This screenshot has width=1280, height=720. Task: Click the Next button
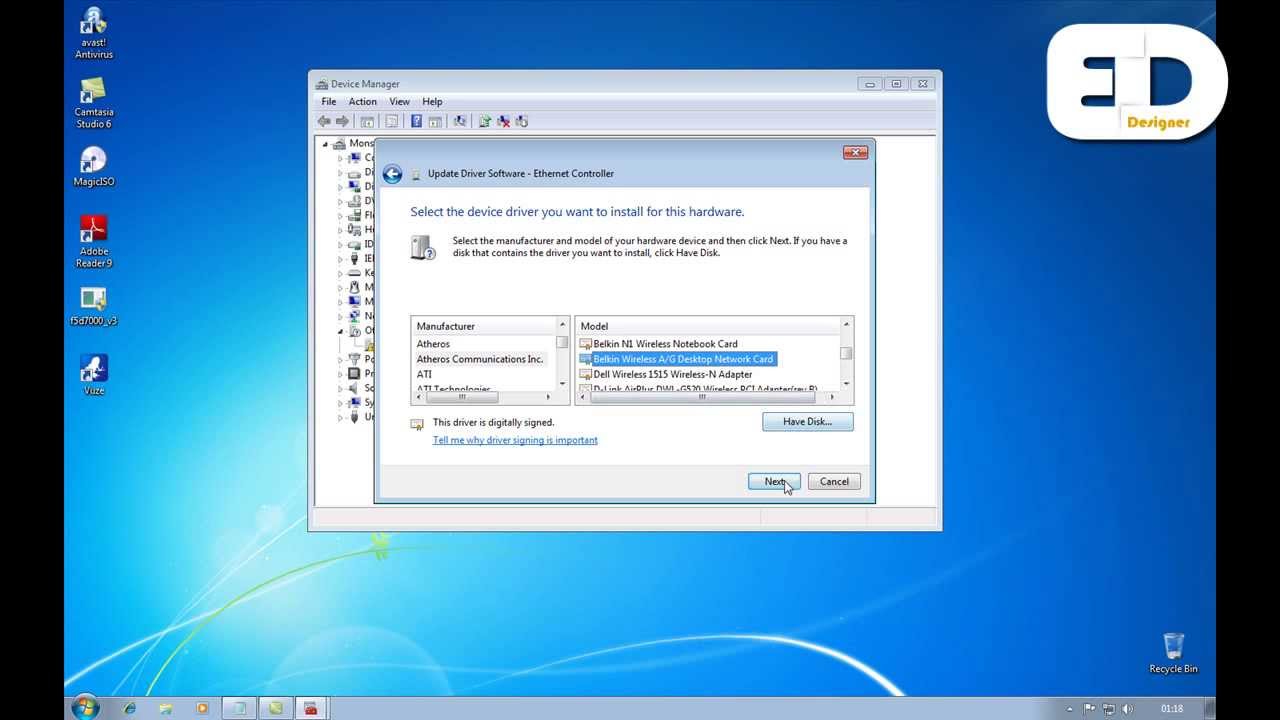[775, 482]
